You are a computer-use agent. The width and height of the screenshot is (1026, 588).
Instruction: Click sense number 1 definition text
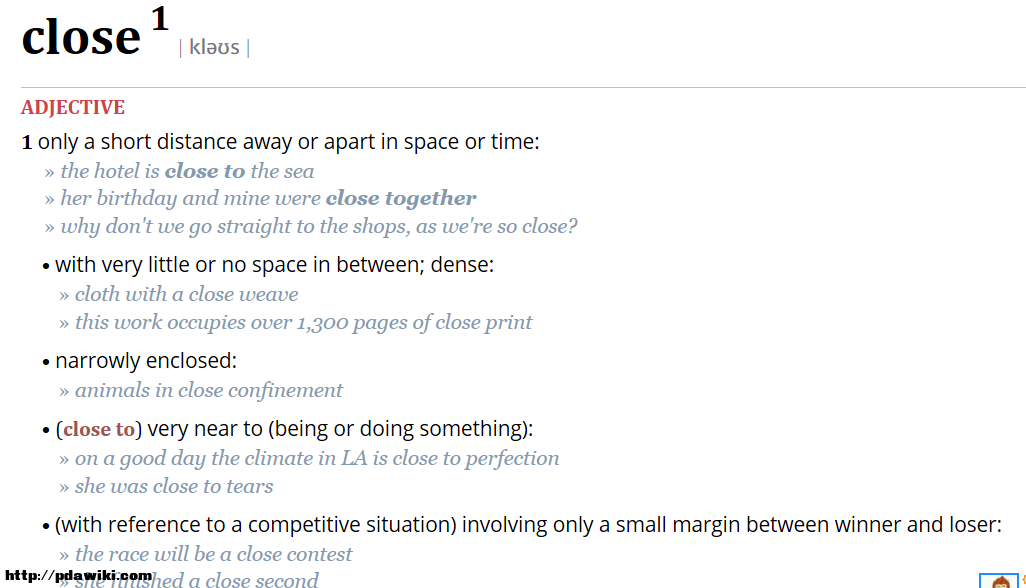[x=289, y=142]
